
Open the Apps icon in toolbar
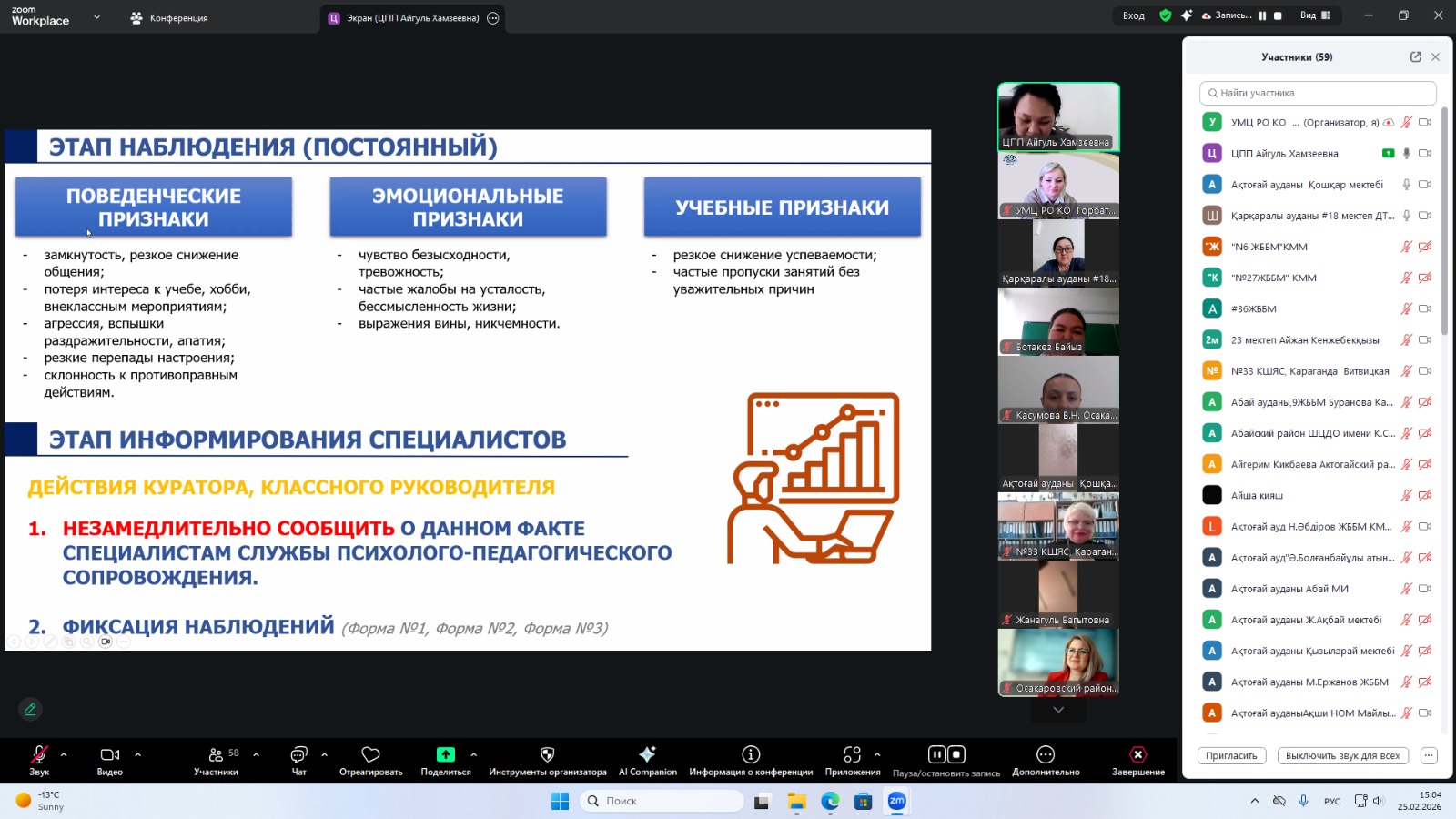coord(852,754)
